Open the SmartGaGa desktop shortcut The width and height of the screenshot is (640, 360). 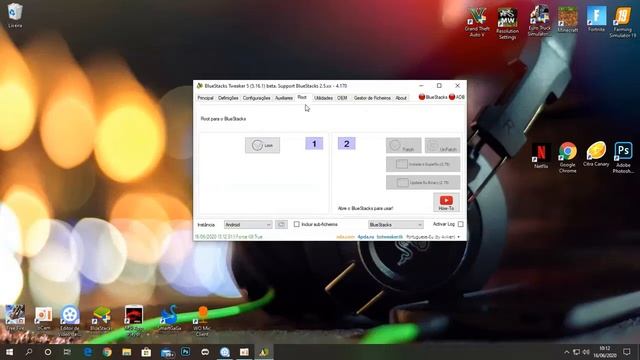[169, 318]
